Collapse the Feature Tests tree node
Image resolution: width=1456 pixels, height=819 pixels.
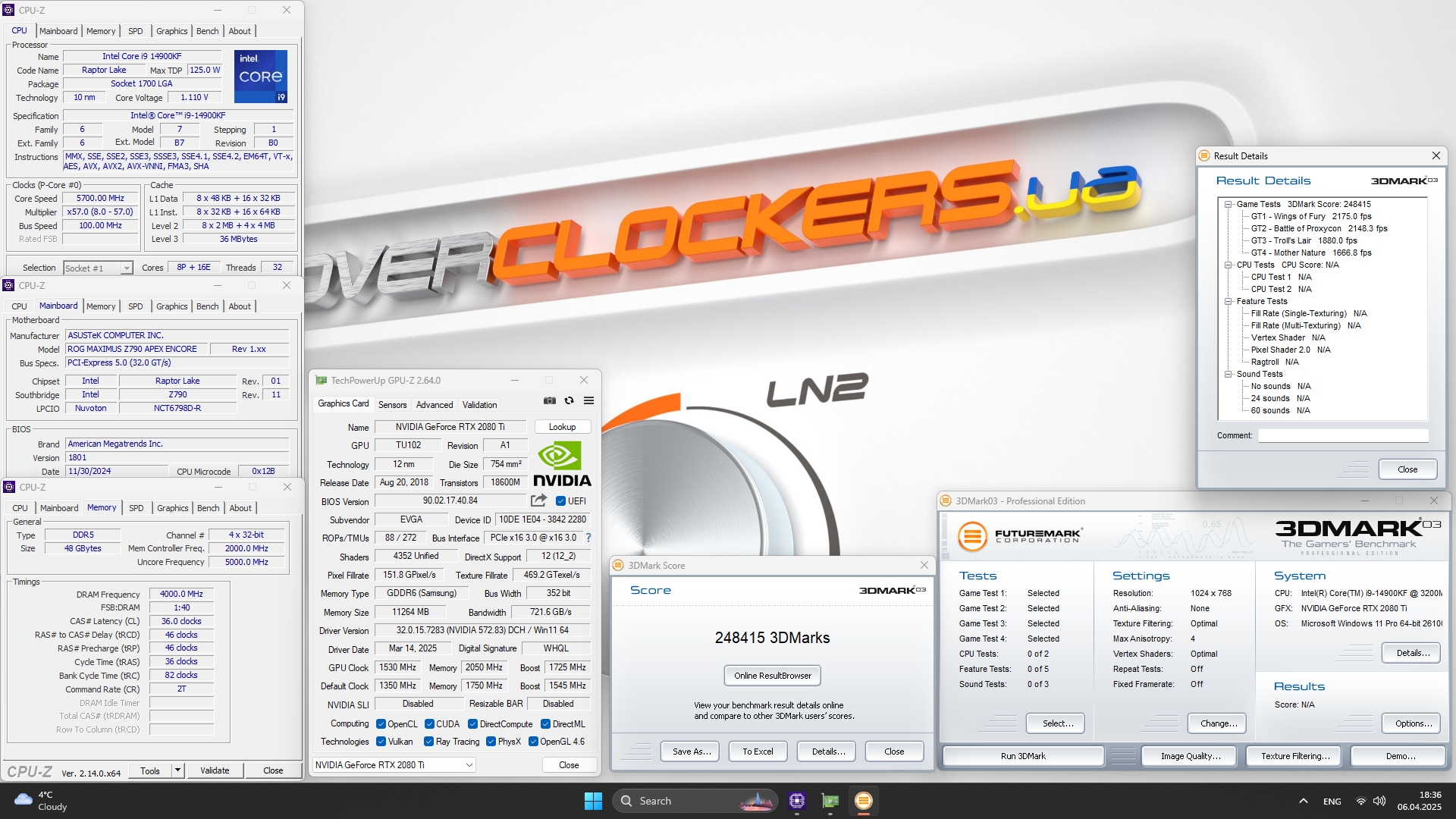pyautogui.click(x=1228, y=301)
